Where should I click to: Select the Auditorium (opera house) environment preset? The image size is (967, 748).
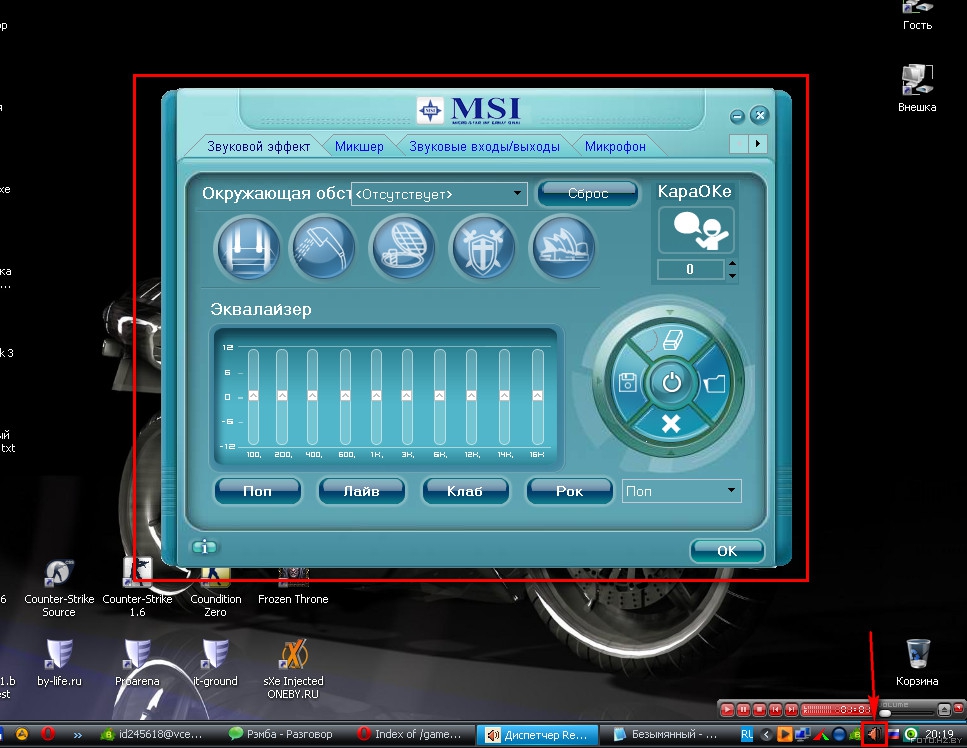563,249
